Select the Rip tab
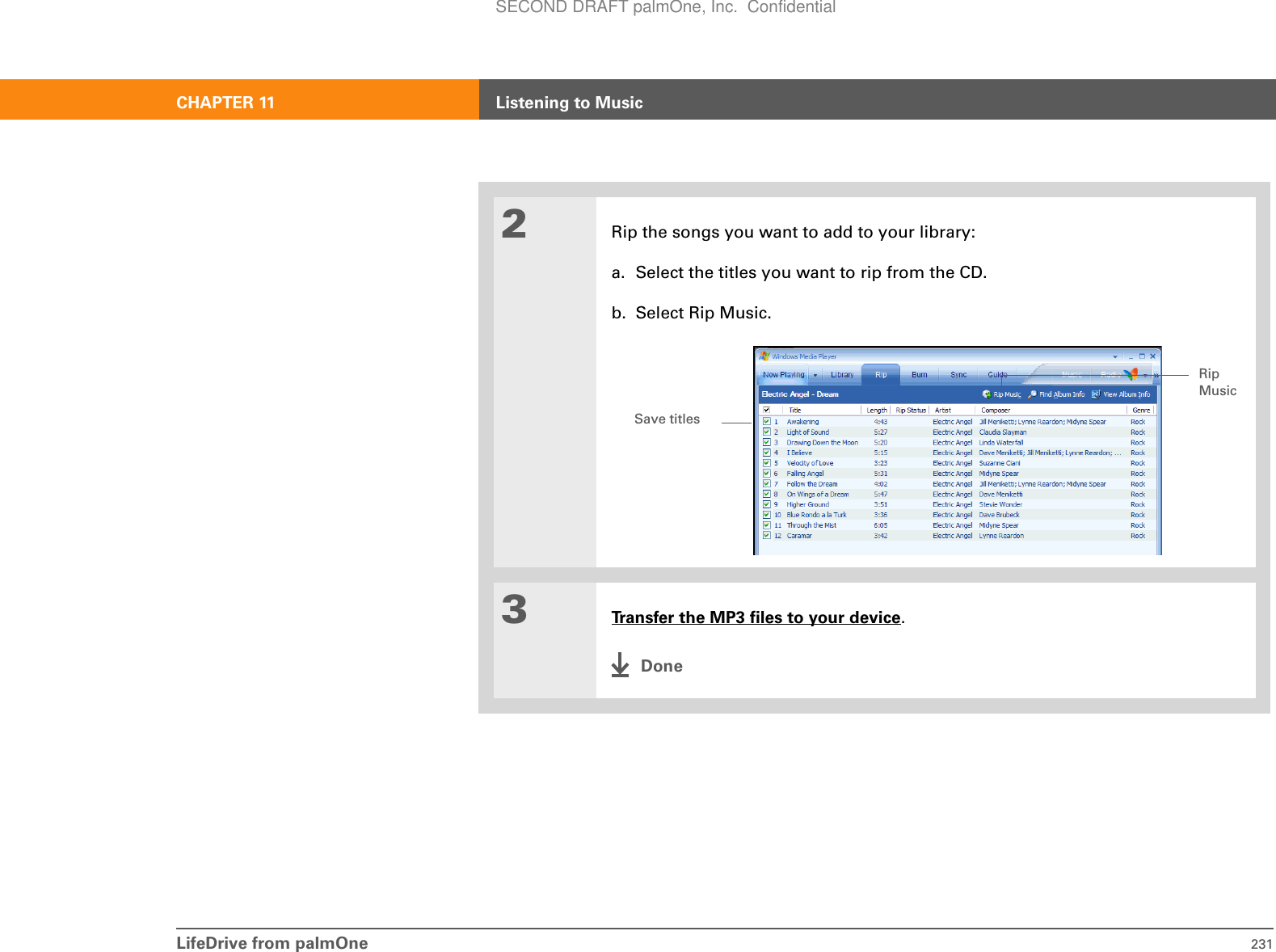Screen dimensions: 1276x952 (881, 375)
